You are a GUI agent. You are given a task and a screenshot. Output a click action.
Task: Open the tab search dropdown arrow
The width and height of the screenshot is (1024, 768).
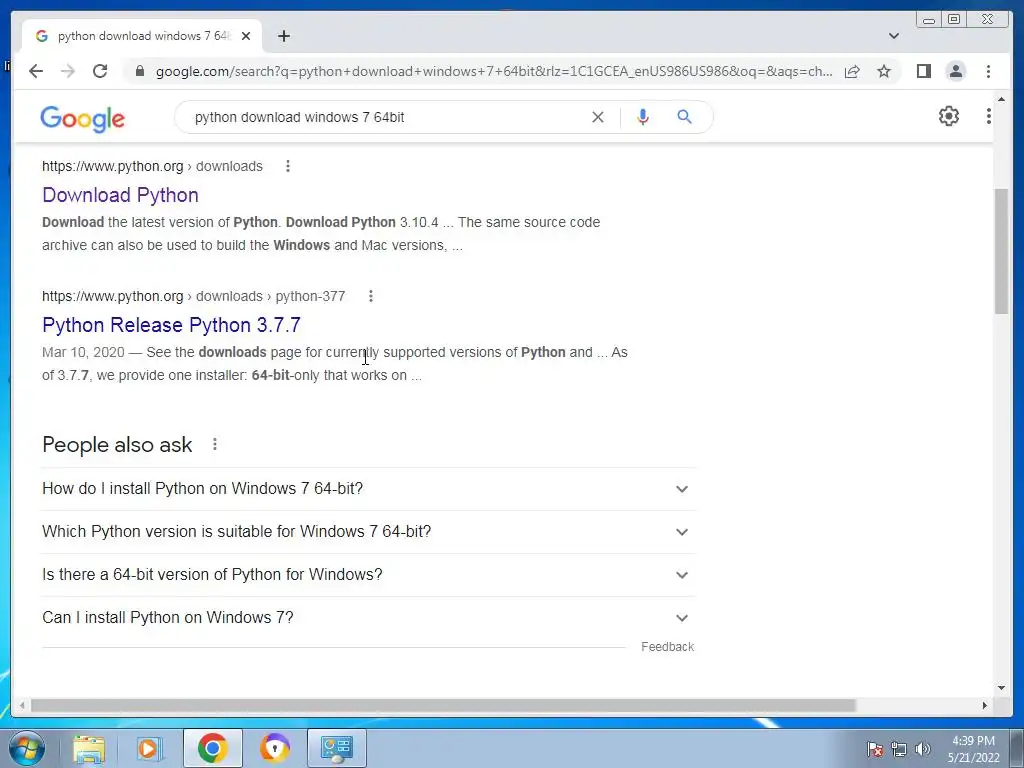[894, 36]
